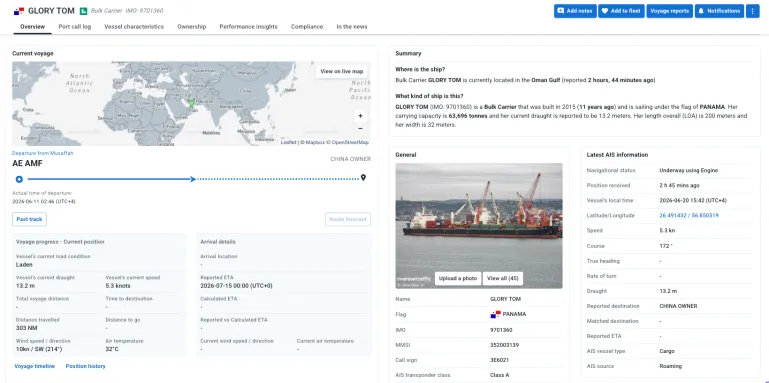This screenshot has height=383, width=769.
Task: Click the Reported ETA value 2026-07-15 00:00
Action: coord(236,285)
